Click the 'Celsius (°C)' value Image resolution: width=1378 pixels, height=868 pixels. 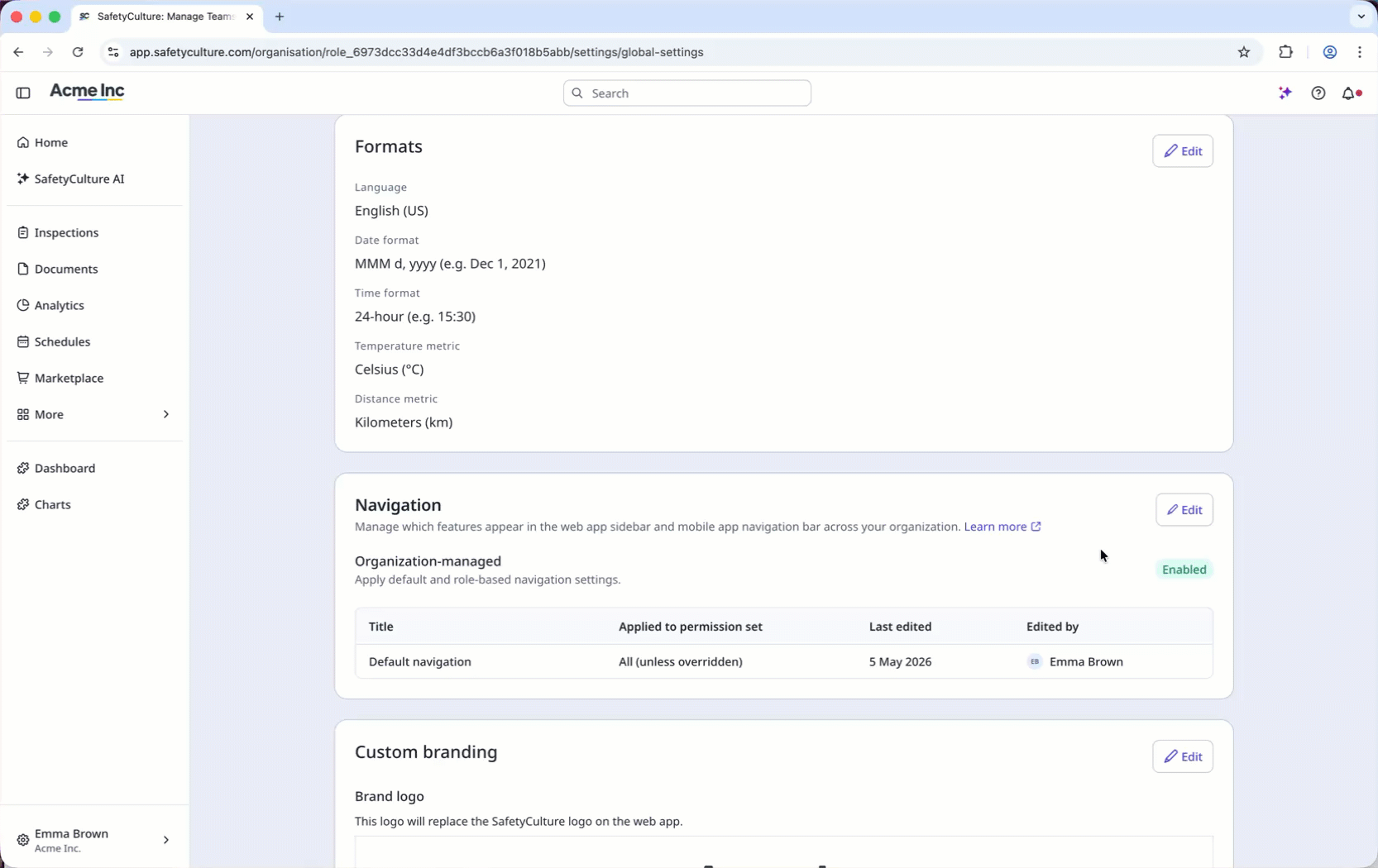point(389,370)
